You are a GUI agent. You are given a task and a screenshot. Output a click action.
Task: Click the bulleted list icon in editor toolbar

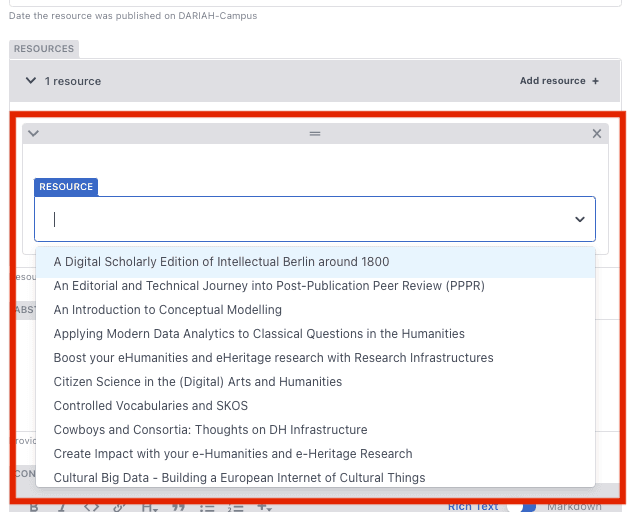coord(207,508)
